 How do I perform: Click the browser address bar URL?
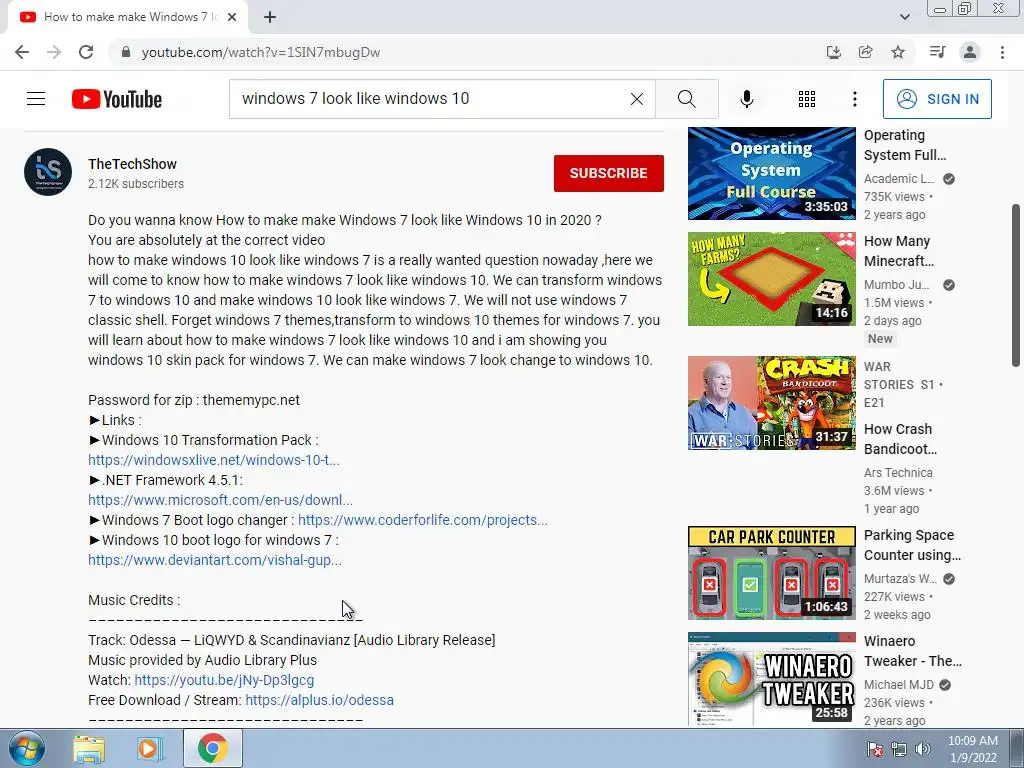(x=261, y=52)
